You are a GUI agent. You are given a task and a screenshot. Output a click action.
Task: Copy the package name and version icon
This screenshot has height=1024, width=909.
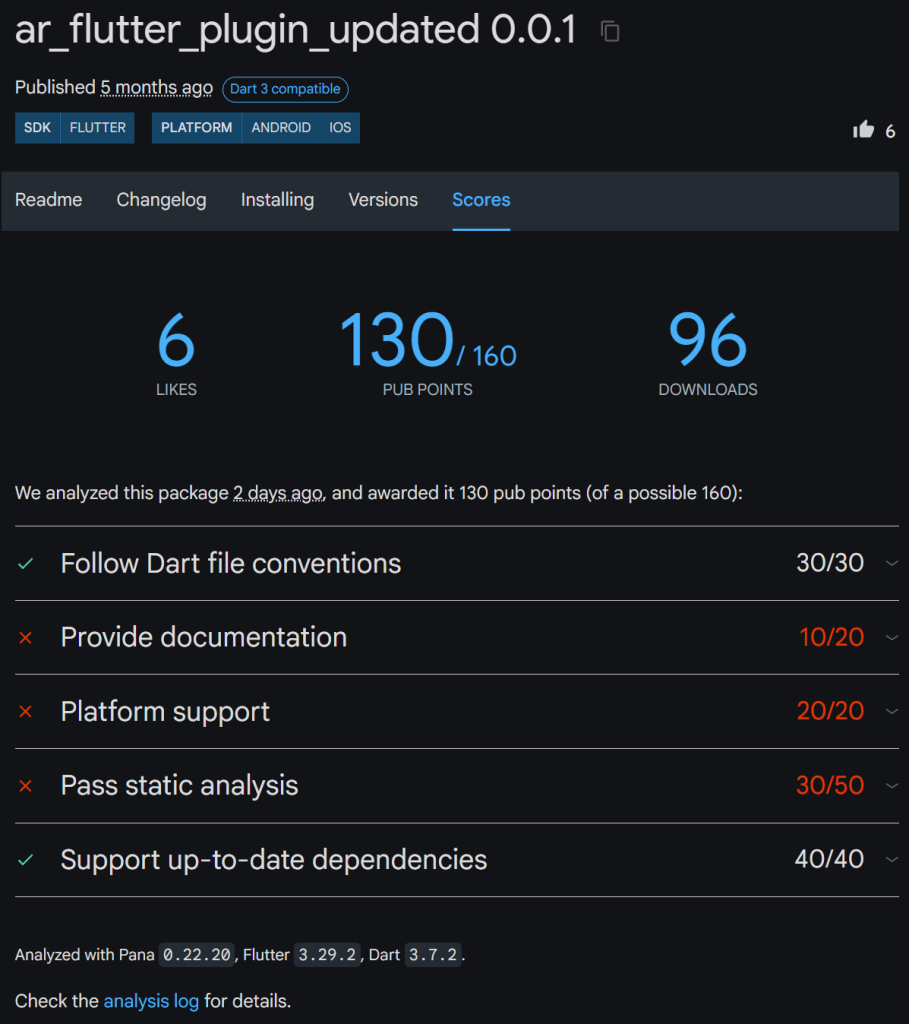tap(610, 31)
